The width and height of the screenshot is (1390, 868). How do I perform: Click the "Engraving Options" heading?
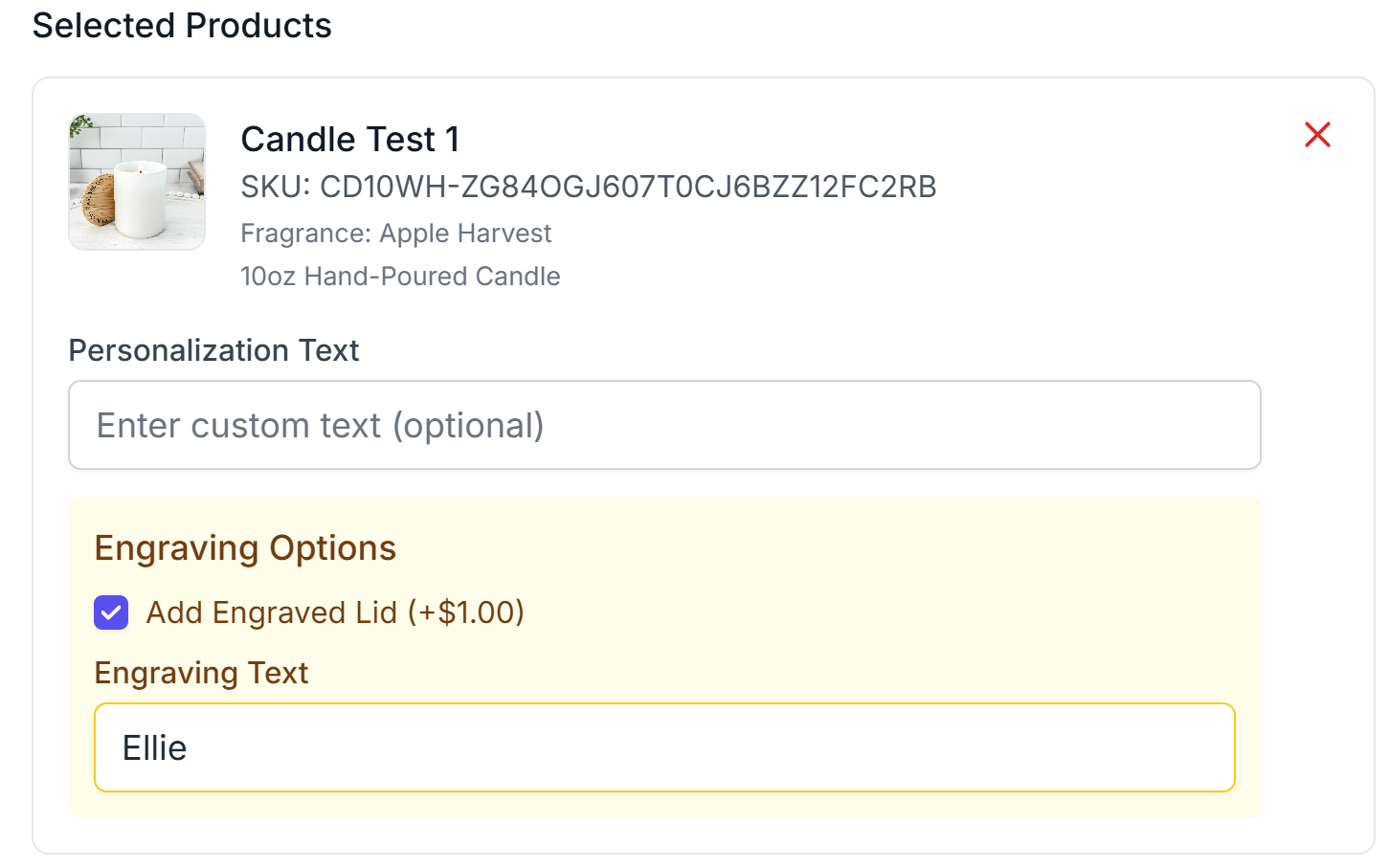click(245, 548)
